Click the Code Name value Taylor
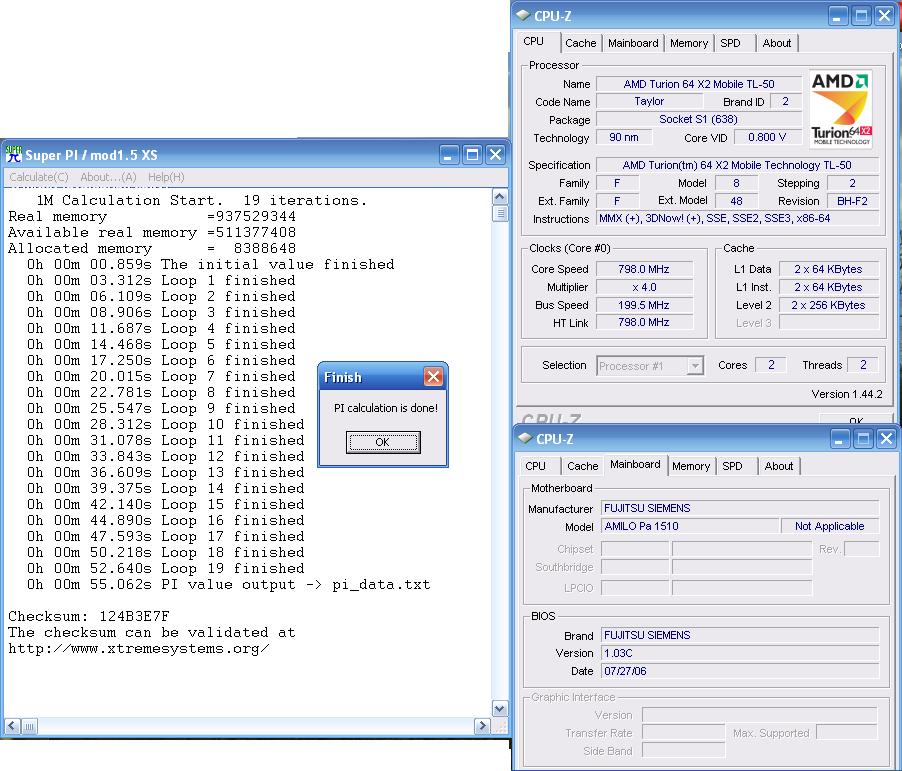Viewport: 902px width, 771px height. point(649,101)
